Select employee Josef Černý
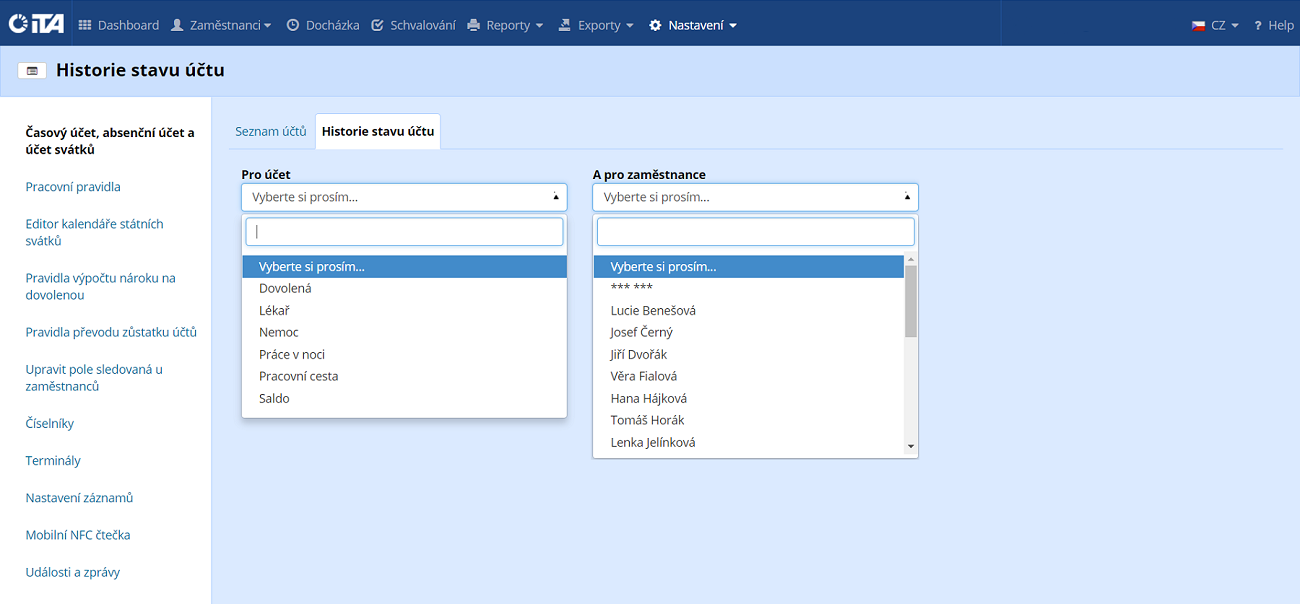This screenshot has height=604, width=1300. click(641, 332)
